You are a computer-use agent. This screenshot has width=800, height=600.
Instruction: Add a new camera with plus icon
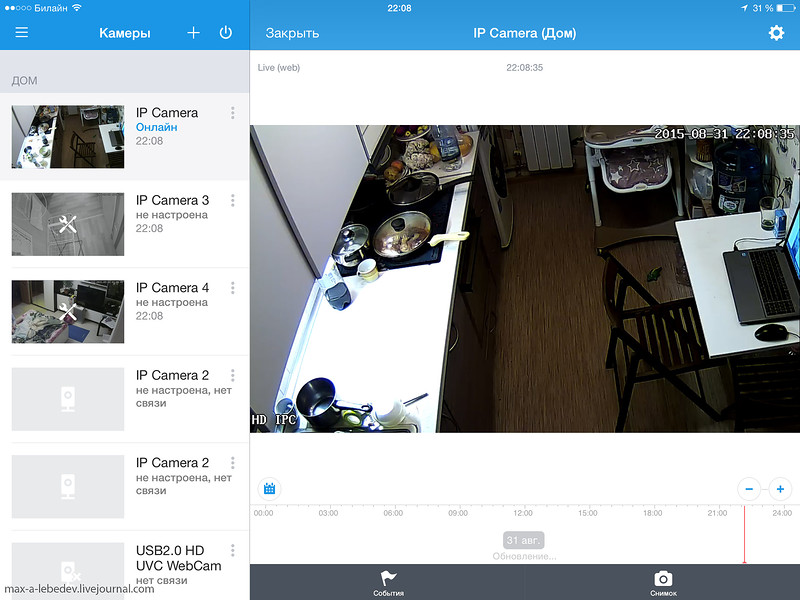[x=193, y=33]
